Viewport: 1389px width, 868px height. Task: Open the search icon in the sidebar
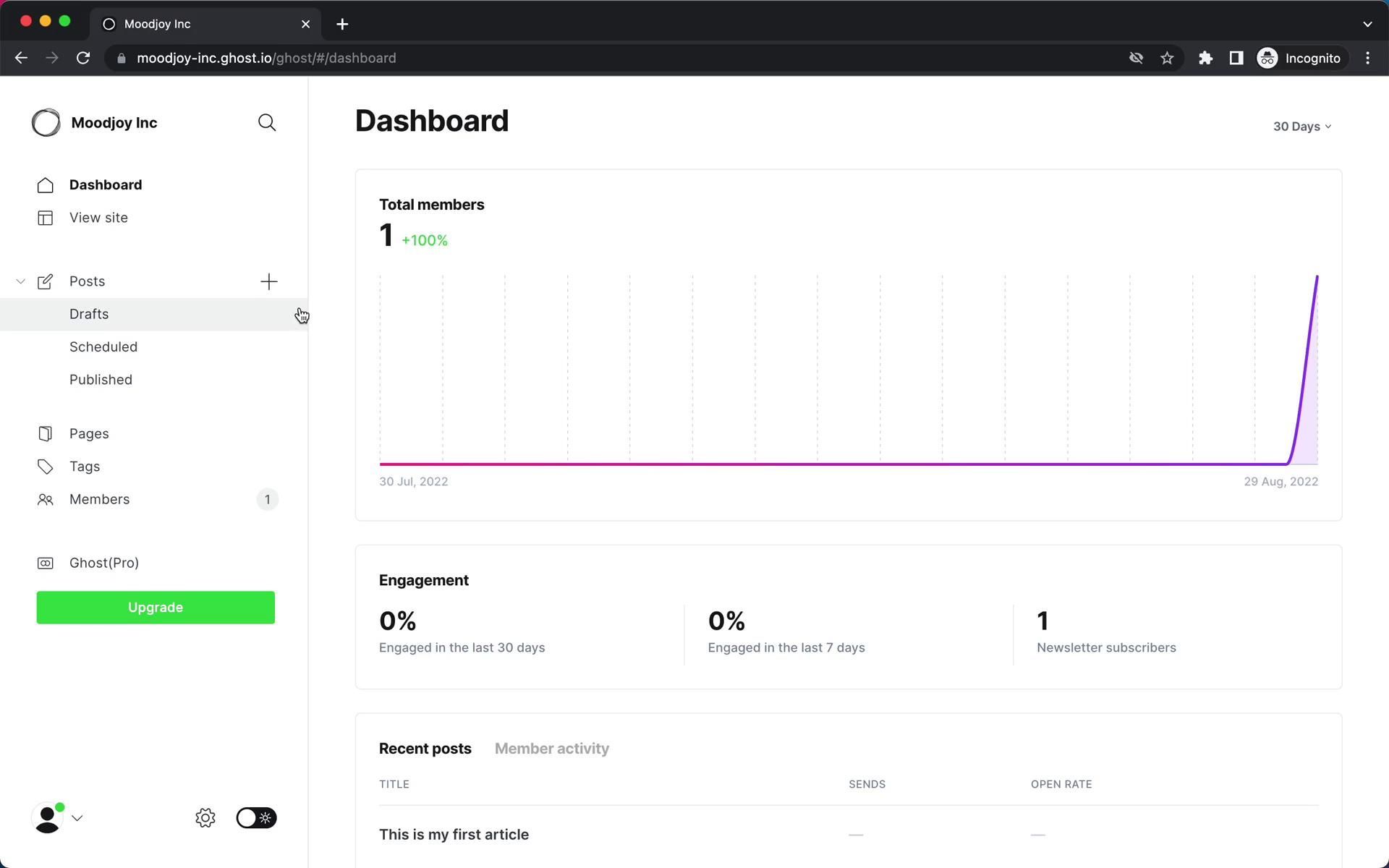(x=267, y=123)
